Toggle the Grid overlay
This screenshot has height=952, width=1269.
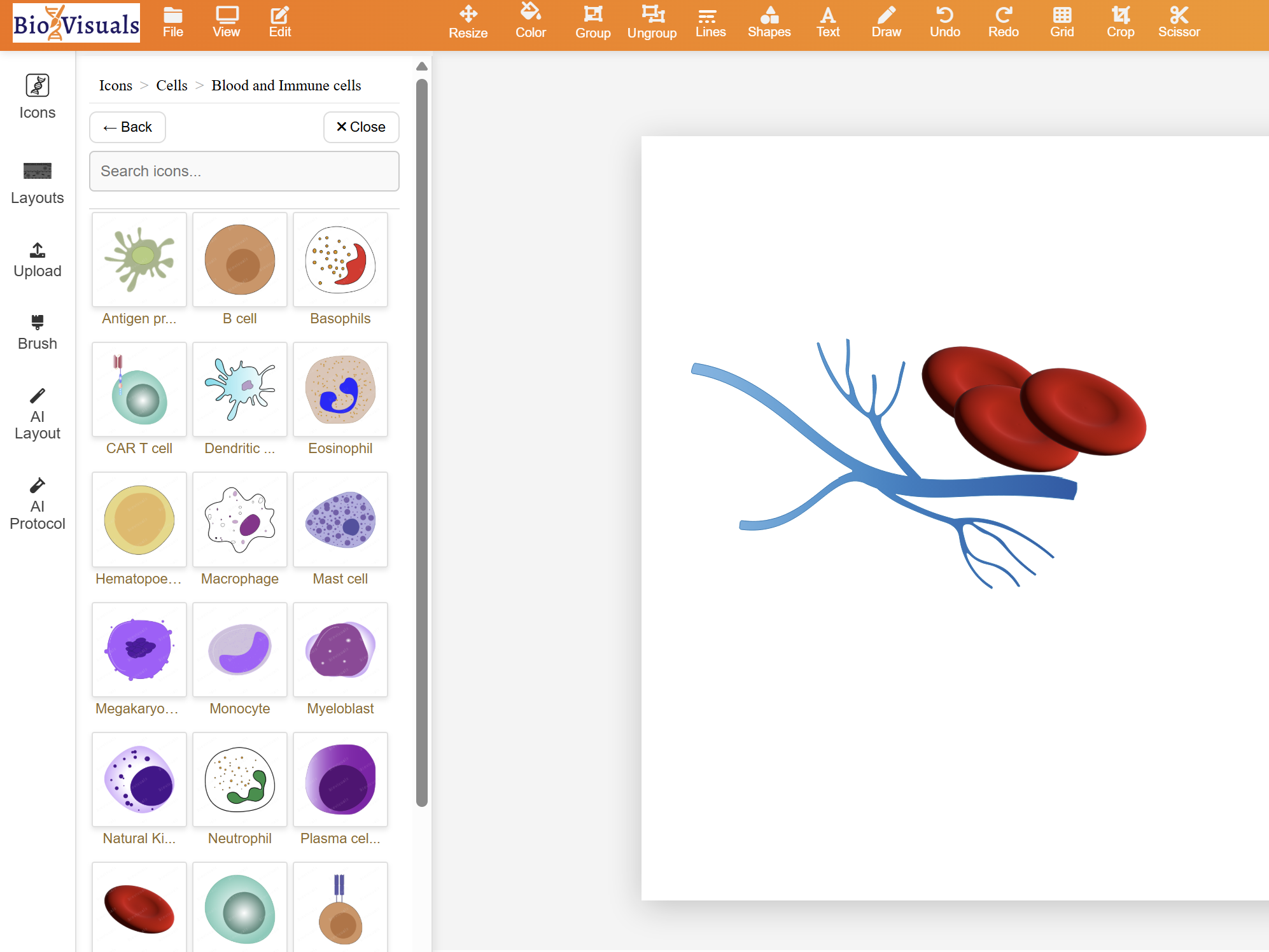coord(1062,22)
